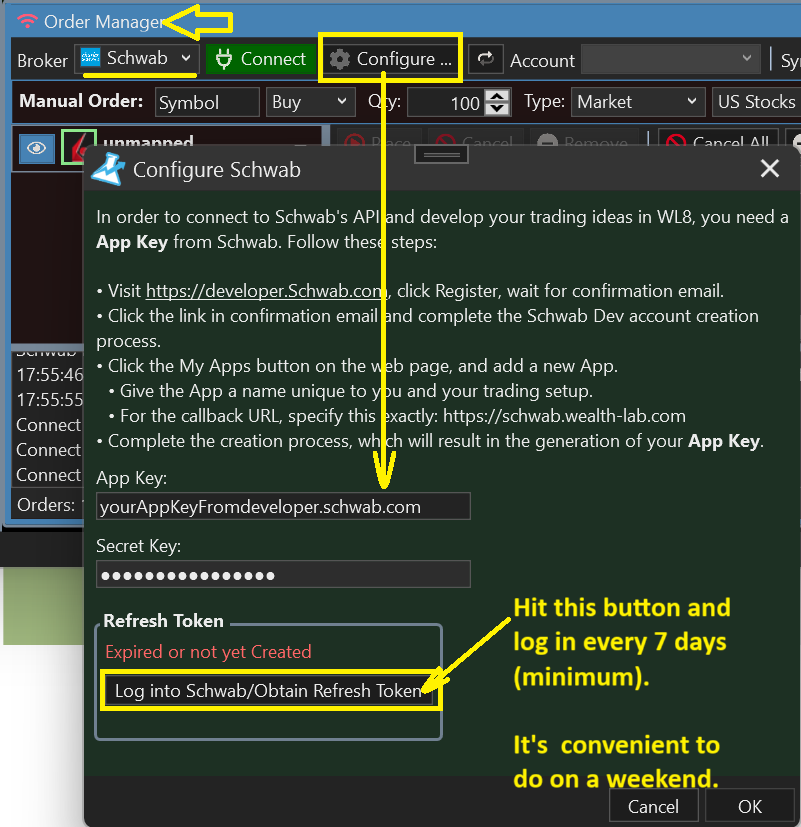Click the Order Manager wifi signal icon
Screen dimensions: 801x827
(x=27, y=21)
